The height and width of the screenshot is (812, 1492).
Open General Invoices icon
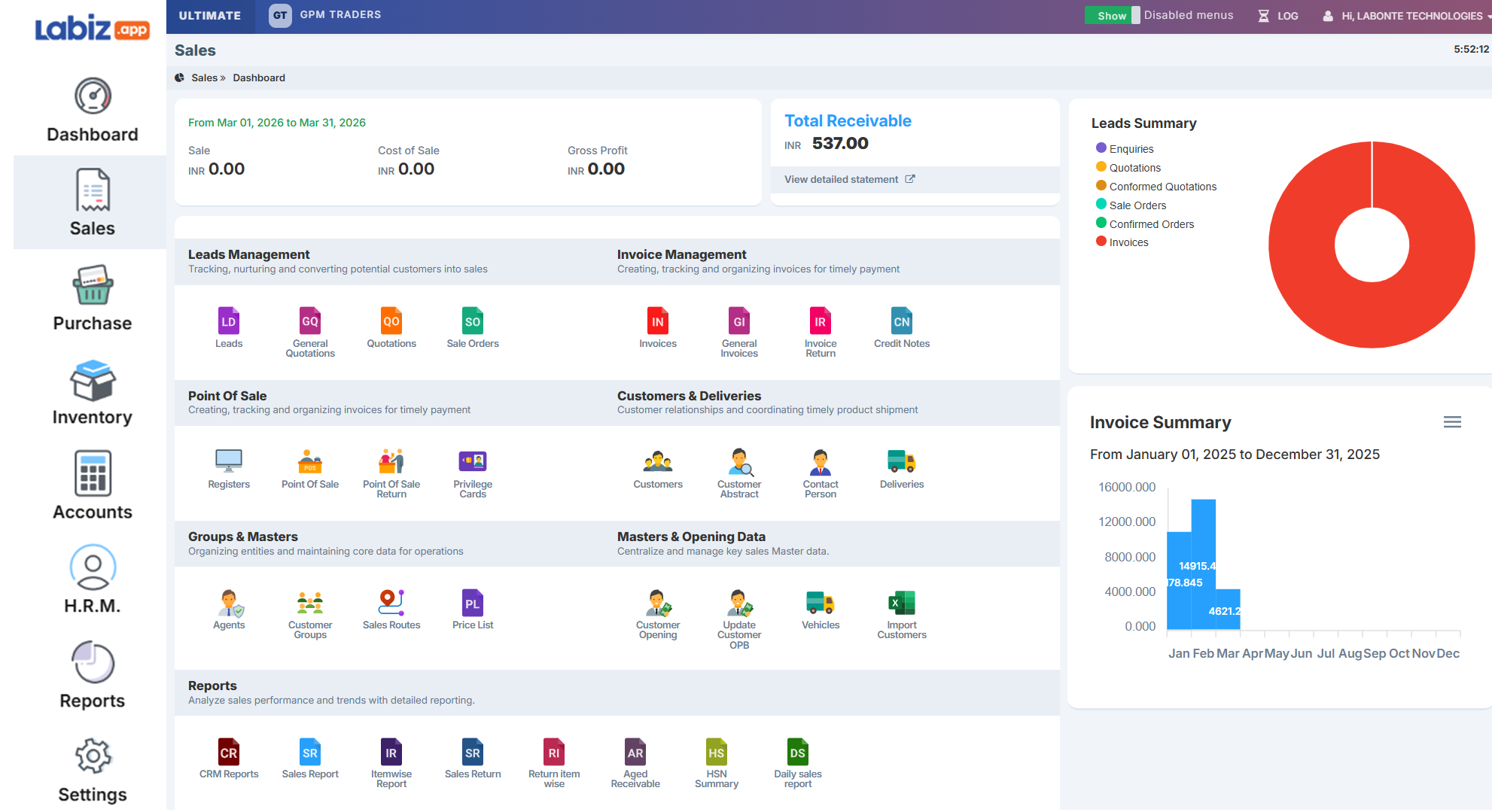739,321
